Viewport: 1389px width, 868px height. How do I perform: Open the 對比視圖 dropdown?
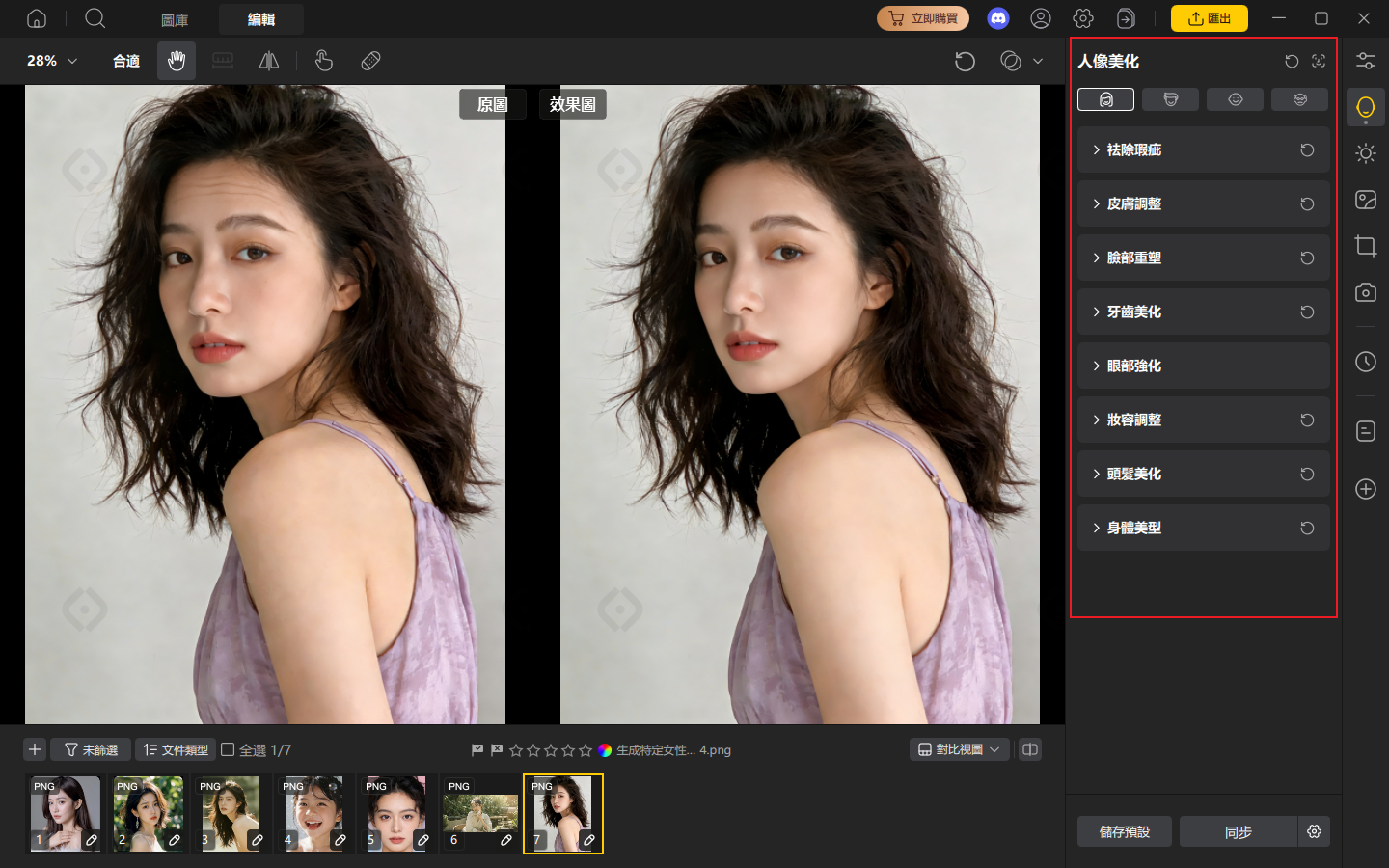tap(959, 749)
